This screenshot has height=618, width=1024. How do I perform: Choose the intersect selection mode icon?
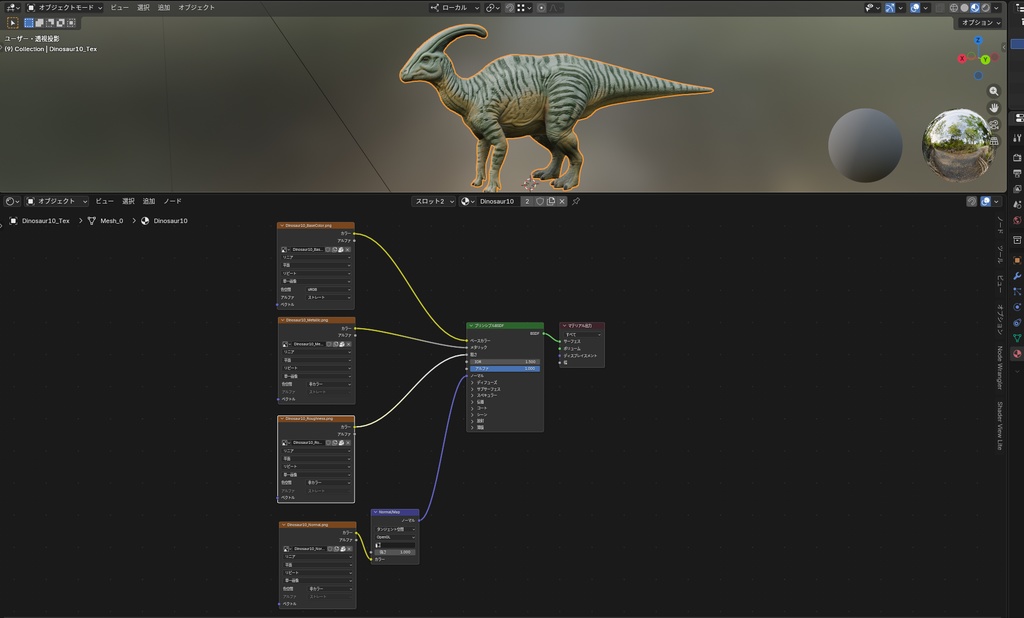(71, 22)
